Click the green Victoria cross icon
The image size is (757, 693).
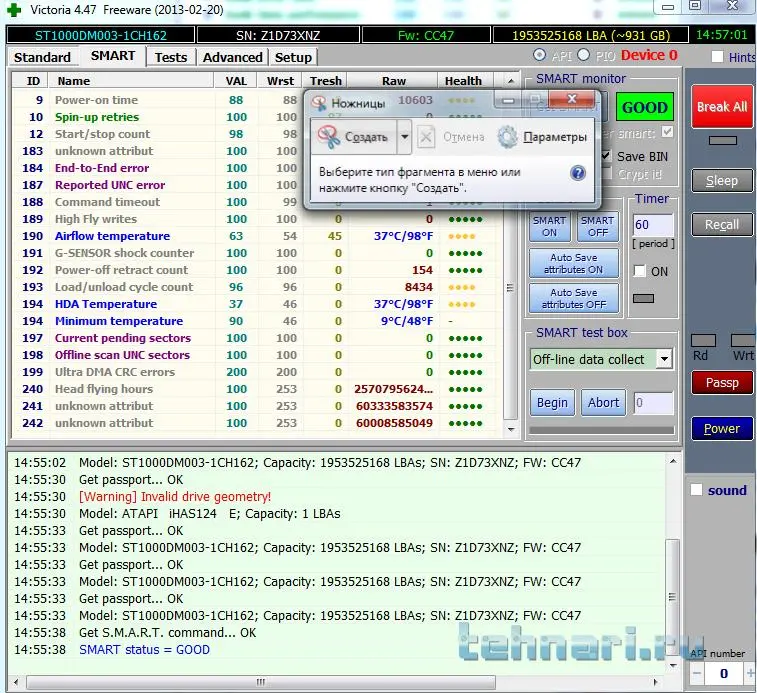click(12, 9)
